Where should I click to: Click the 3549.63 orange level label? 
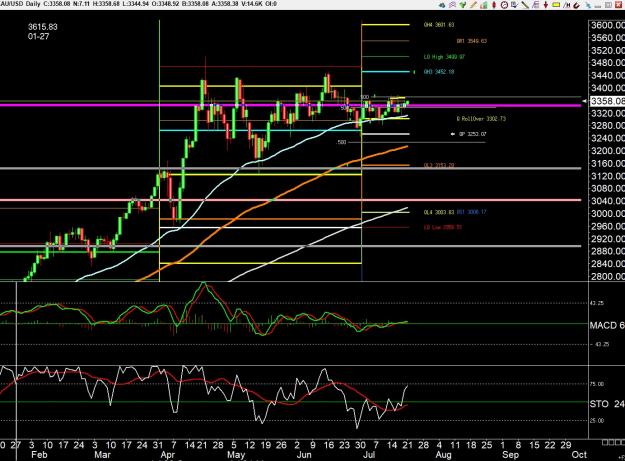click(x=472, y=41)
